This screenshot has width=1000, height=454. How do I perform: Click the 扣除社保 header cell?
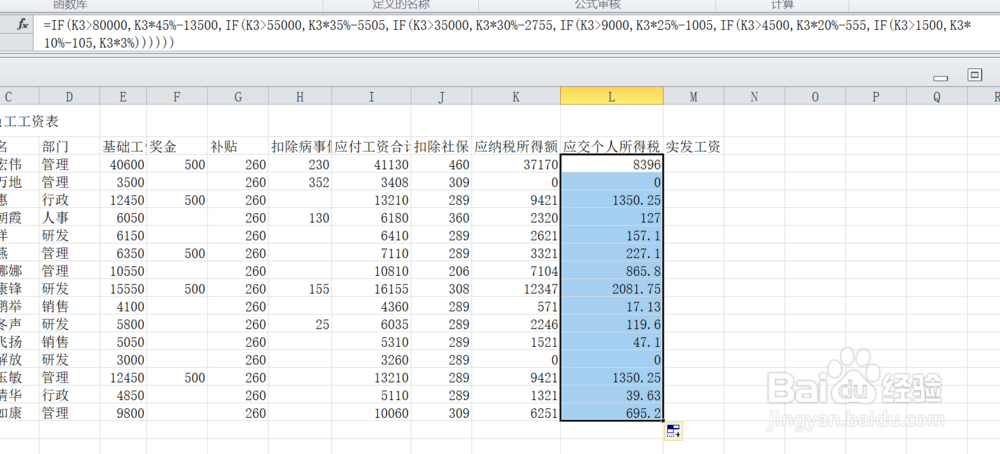pos(441,147)
